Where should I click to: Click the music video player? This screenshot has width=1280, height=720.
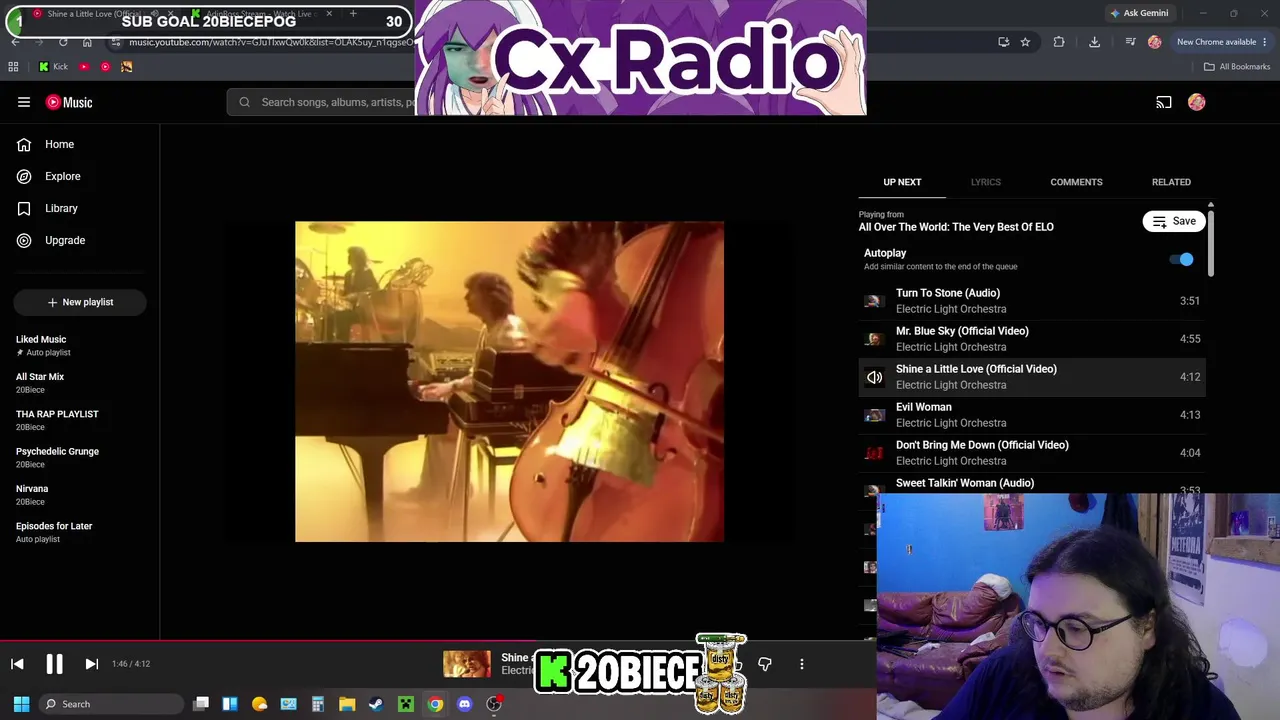coord(509,382)
